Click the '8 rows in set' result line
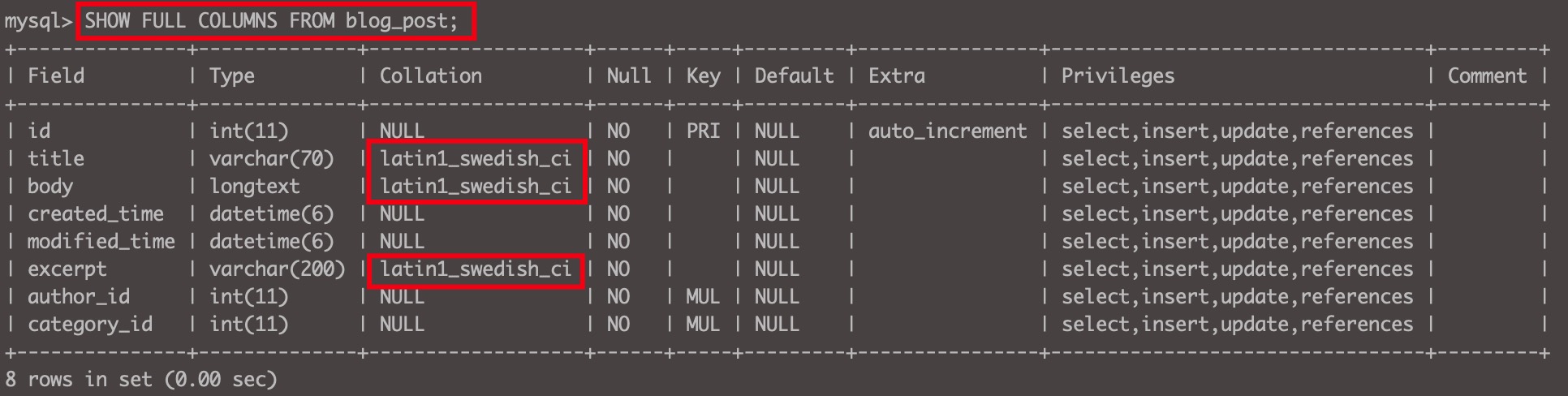The height and width of the screenshot is (396, 1568). coord(141,380)
